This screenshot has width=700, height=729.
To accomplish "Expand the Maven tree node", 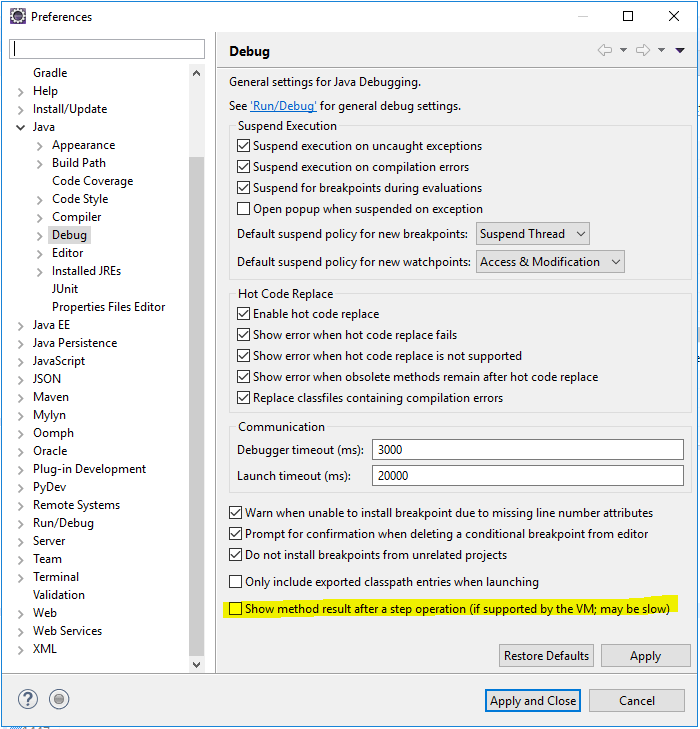I will [x=20, y=398].
